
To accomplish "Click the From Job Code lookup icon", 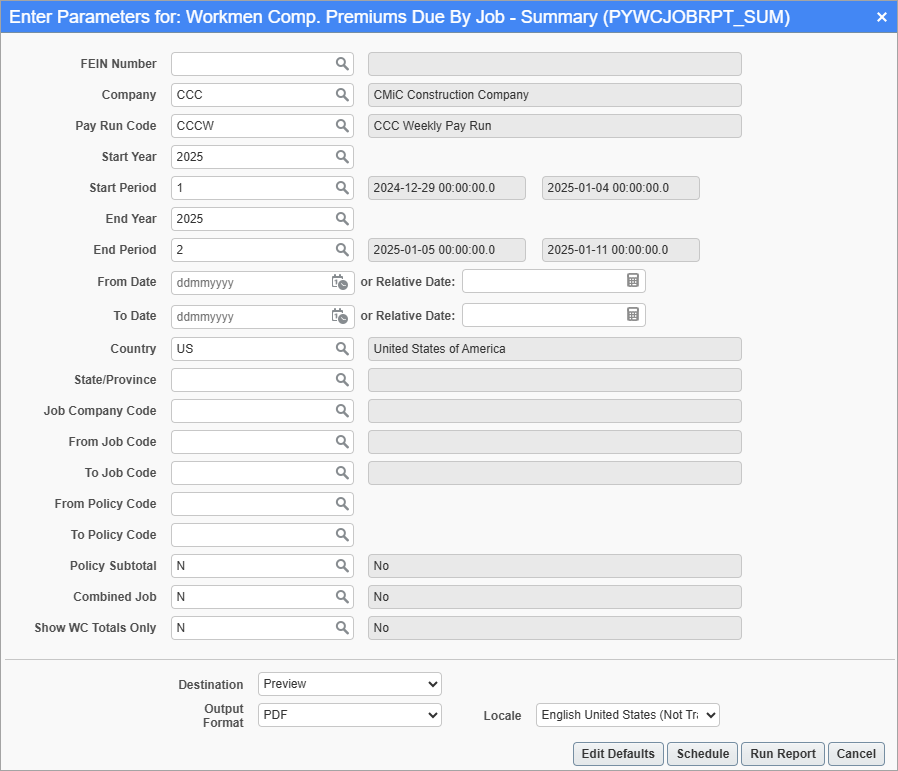I will [x=342, y=442].
